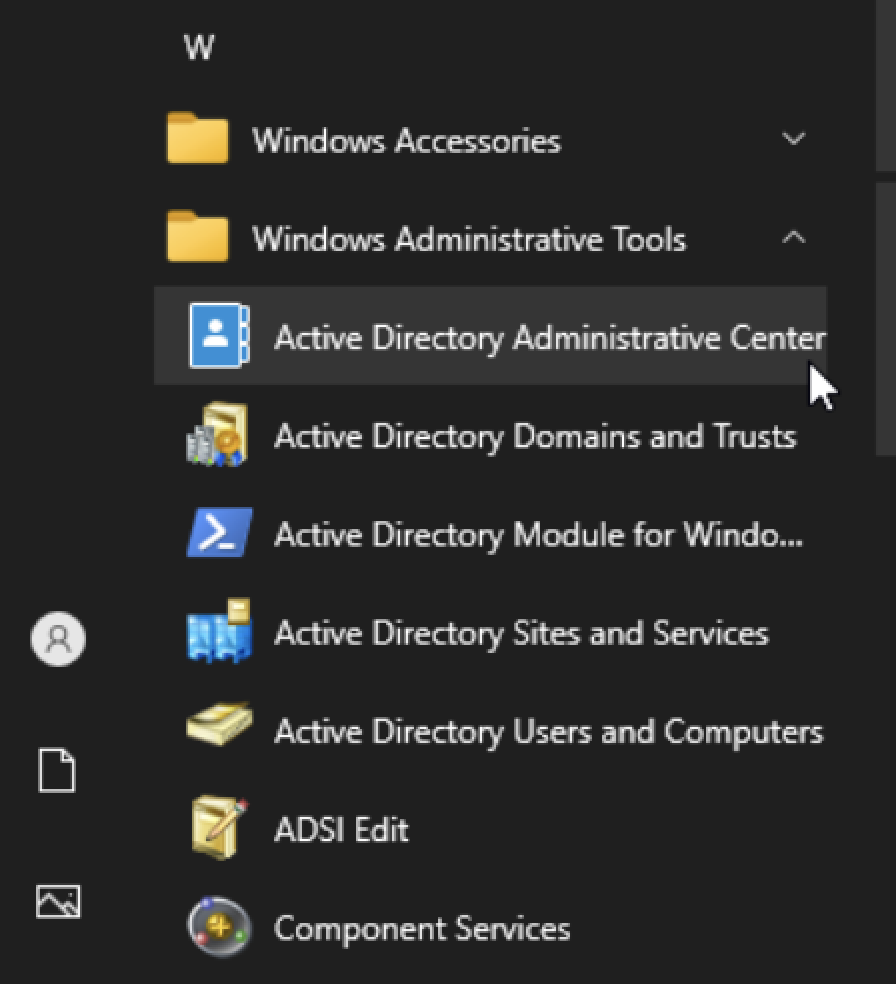896x984 pixels.
Task: Click the Component Services text label
Action: tap(422, 928)
